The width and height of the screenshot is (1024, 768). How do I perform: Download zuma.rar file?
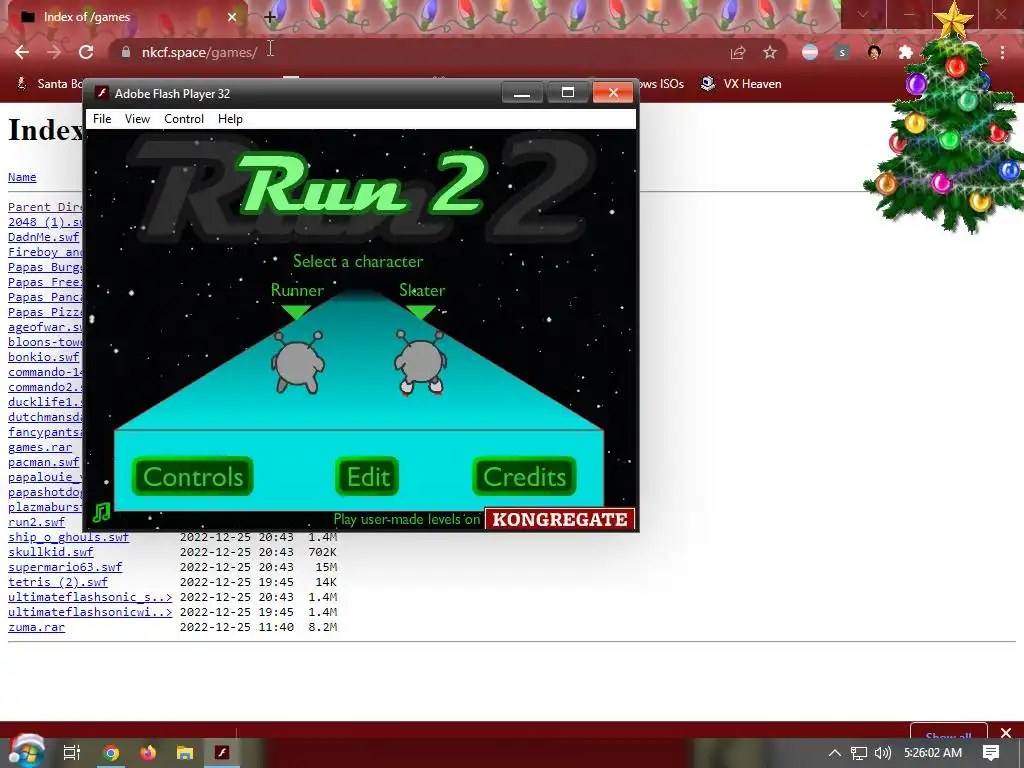[37, 627]
